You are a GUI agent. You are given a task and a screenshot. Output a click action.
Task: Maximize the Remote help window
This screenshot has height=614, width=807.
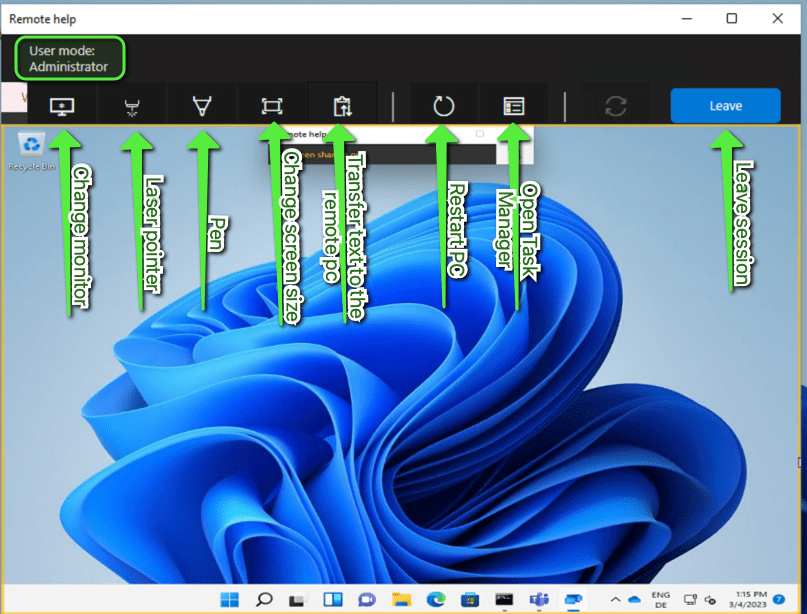732,18
